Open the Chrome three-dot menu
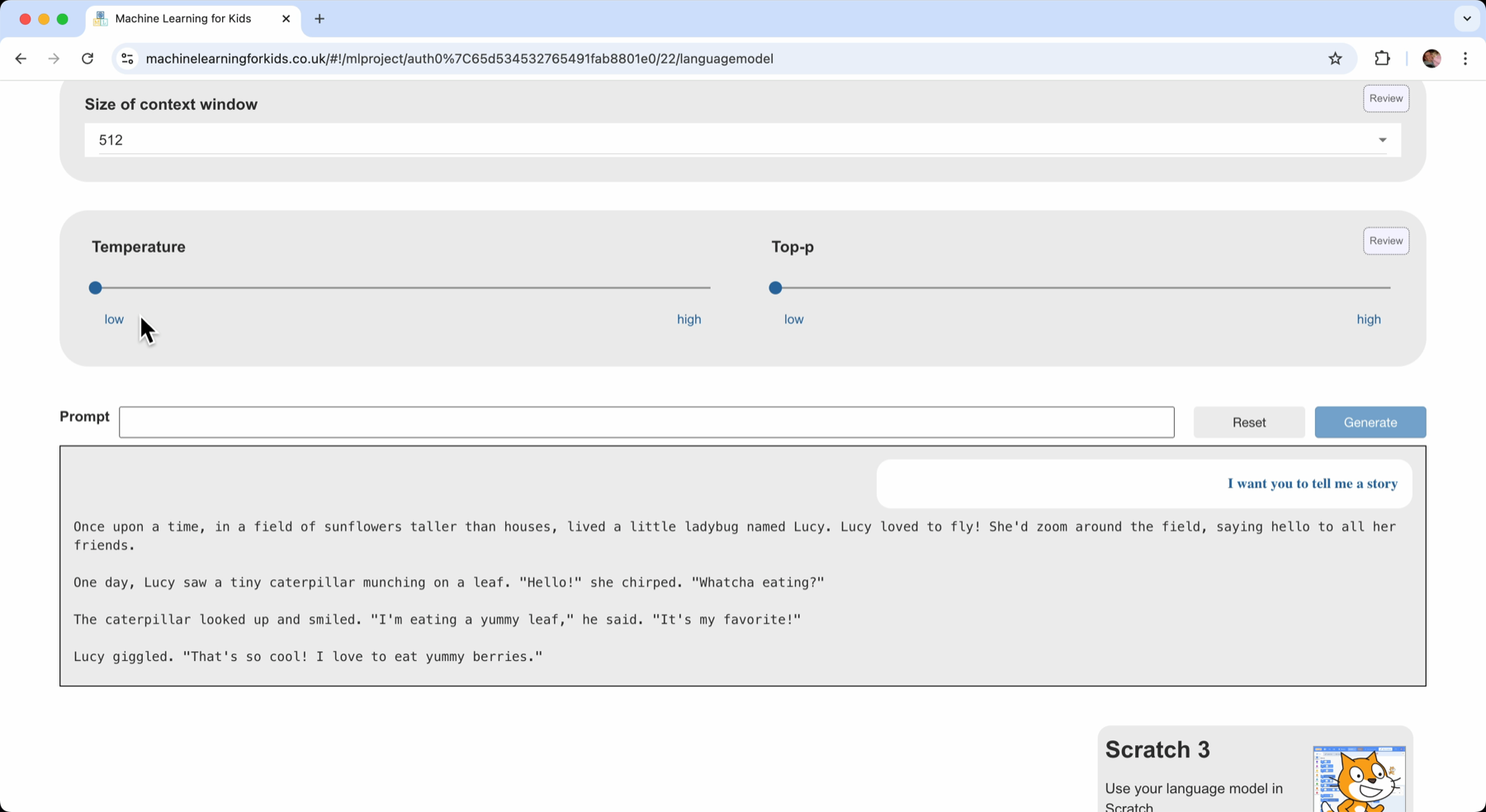This screenshot has width=1486, height=812. (1465, 59)
